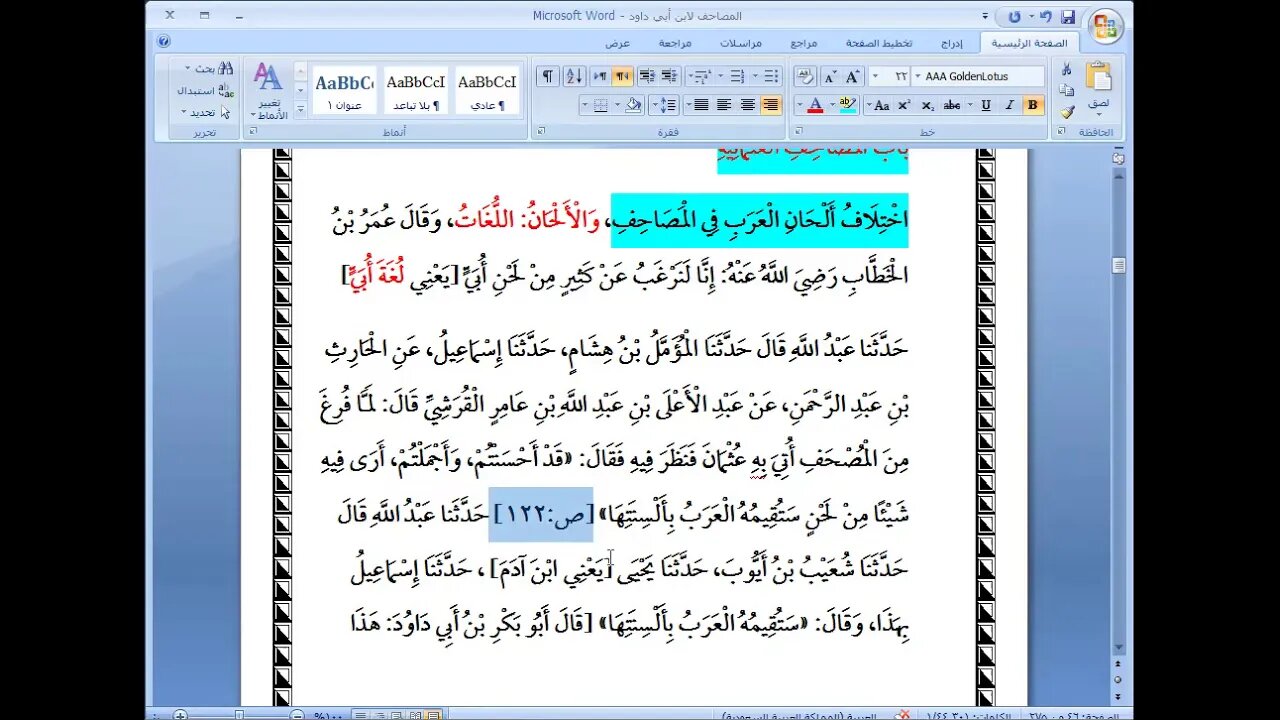
Task: Apply the Normal style (عادي)
Action: tap(487, 91)
